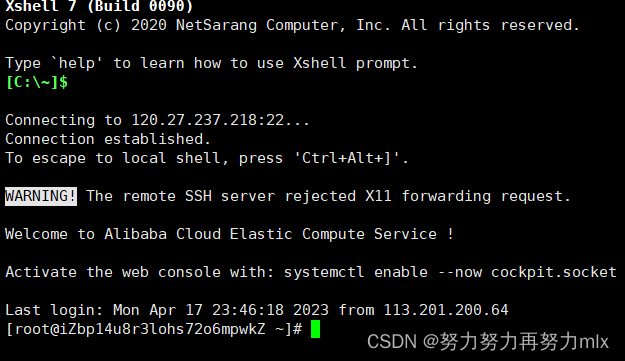
Task: Click the 'systemctl' command word
Action: pyautogui.click(x=324, y=272)
